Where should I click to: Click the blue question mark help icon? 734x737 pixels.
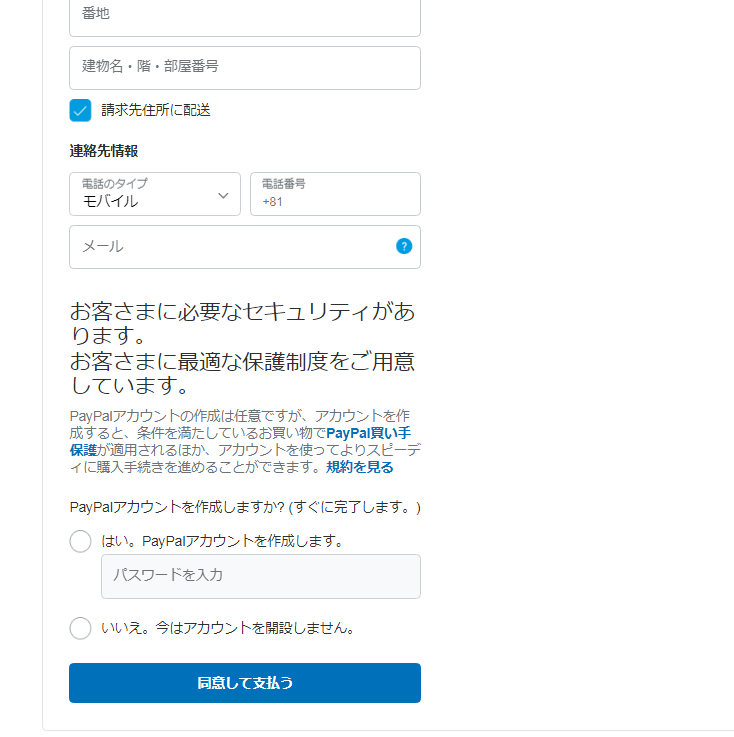pos(404,246)
